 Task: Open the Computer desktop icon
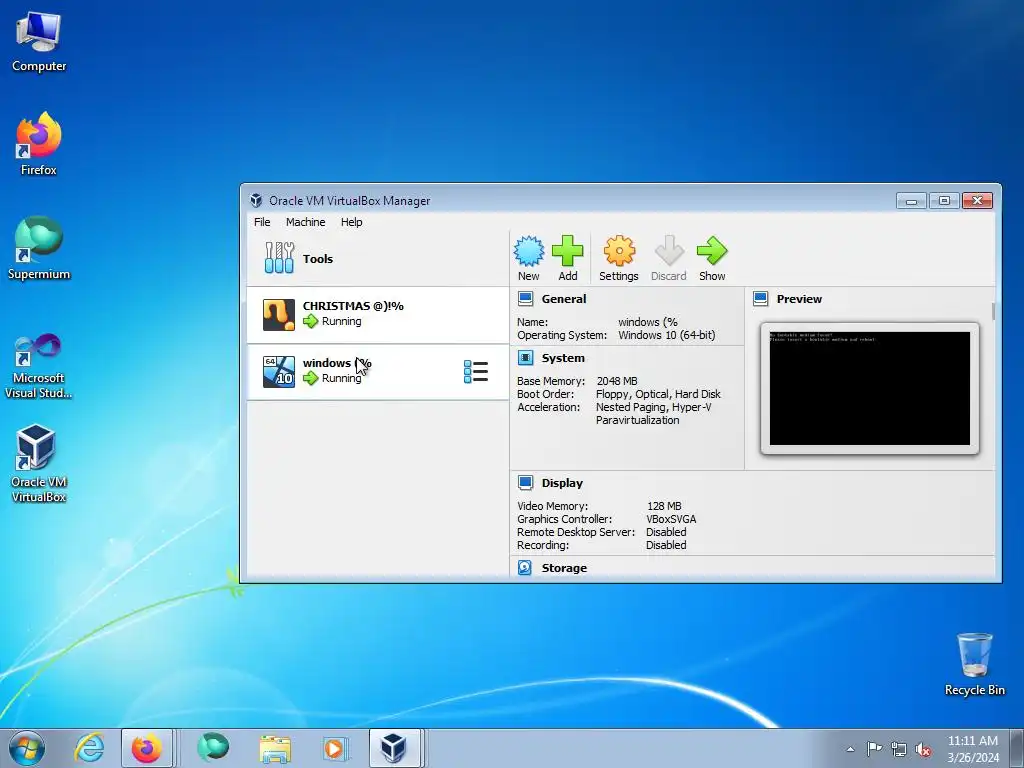coord(39,42)
